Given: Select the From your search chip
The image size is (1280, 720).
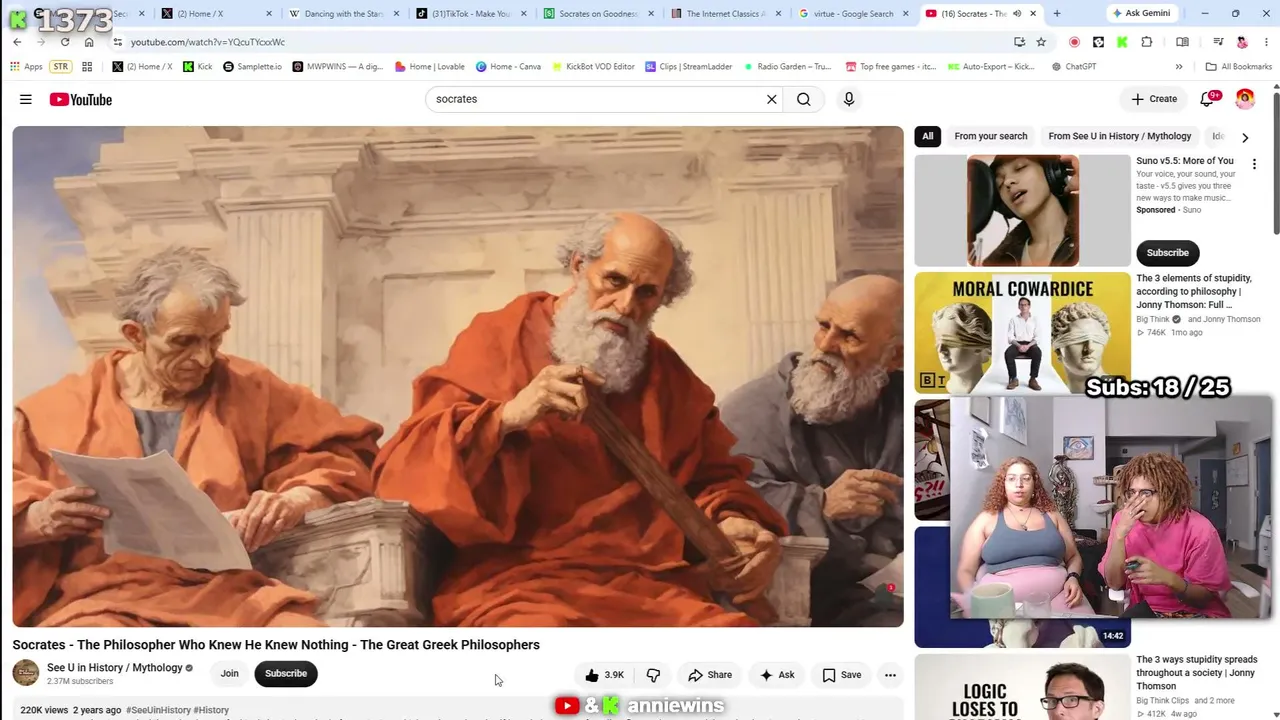Looking at the screenshot, I should pos(991,137).
